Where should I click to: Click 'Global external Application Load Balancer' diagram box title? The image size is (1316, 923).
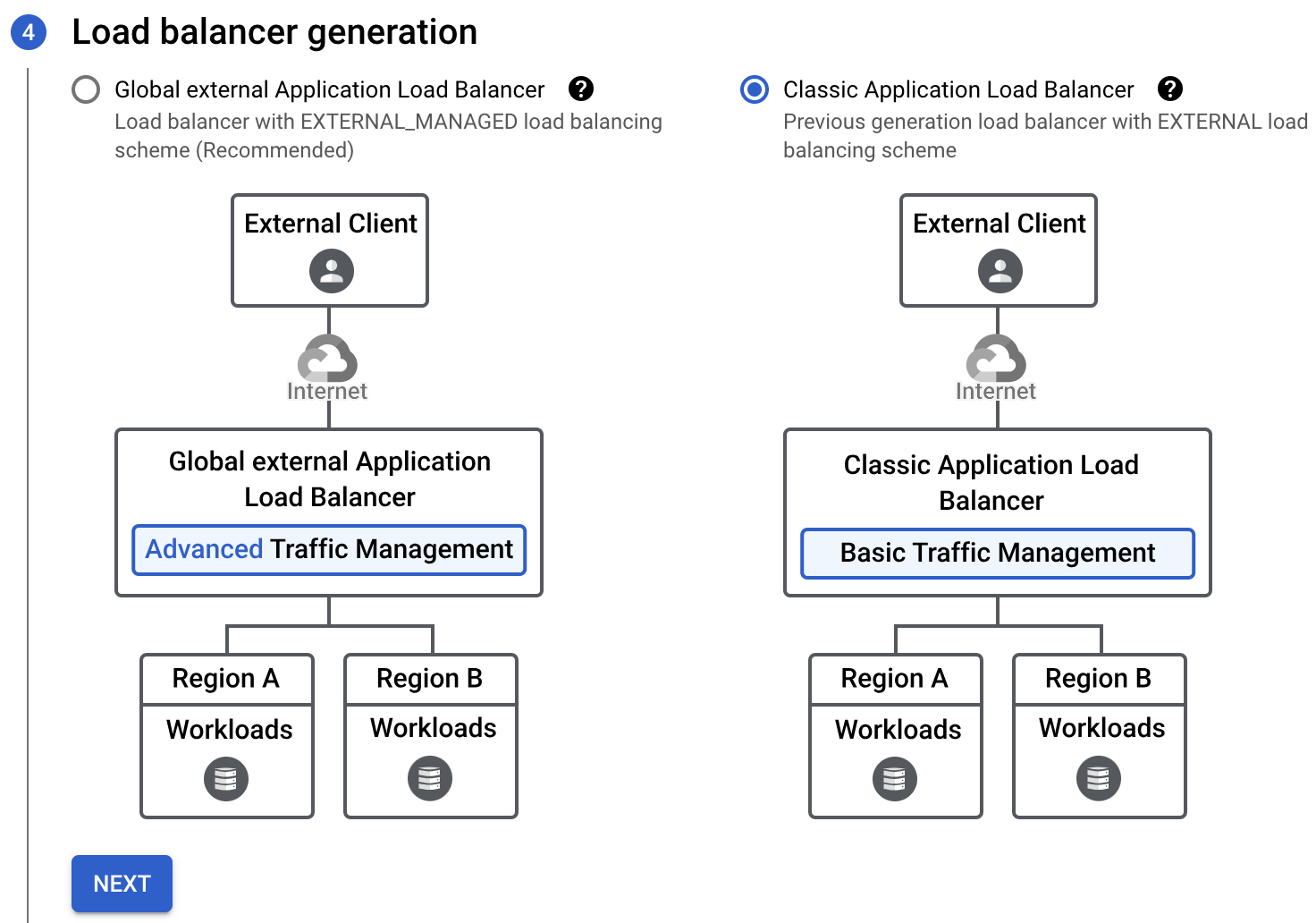(x=330, y=479)
